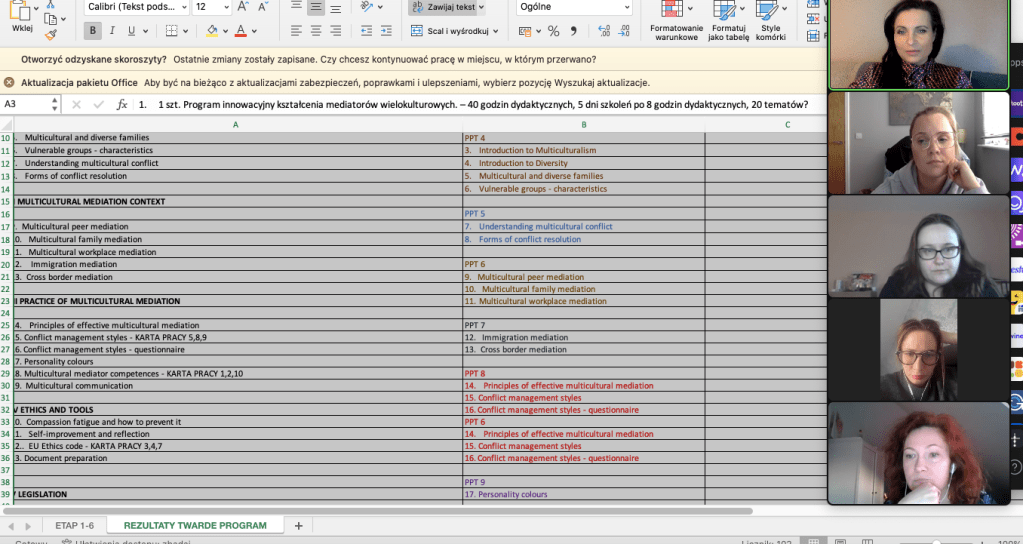Screen dimensions: 1023x544
Task: Click the percent style icon
Action: click(x=553, y=31)
